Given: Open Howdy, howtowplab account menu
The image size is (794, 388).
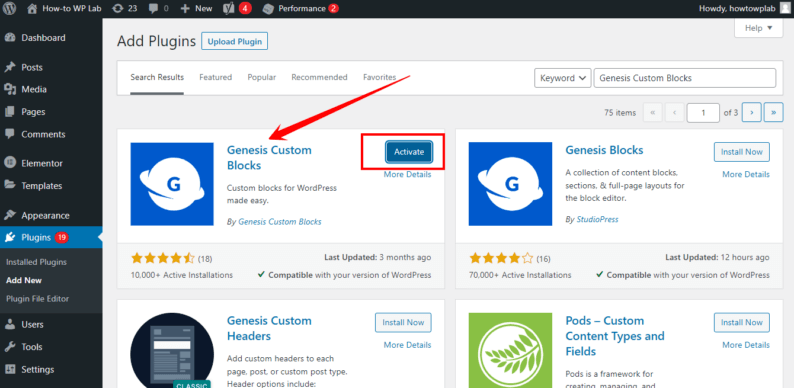Looking at the screenshot, I should [x=737, y=9].
